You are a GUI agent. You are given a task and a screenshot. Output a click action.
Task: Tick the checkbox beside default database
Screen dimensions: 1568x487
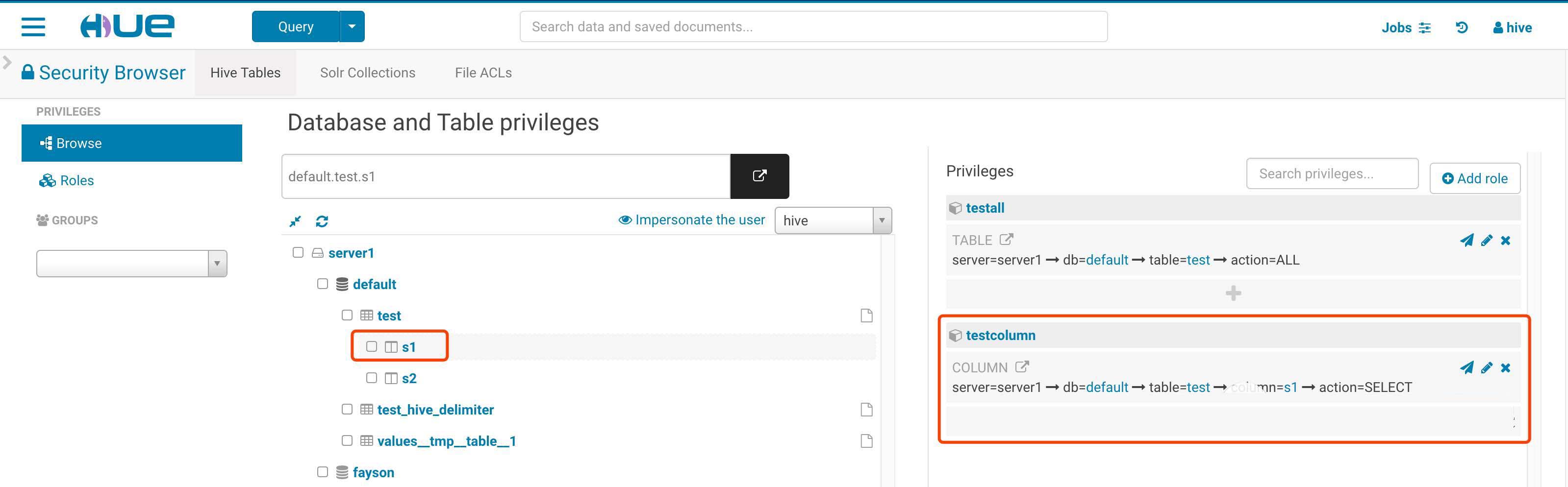(x=323, y=284)
